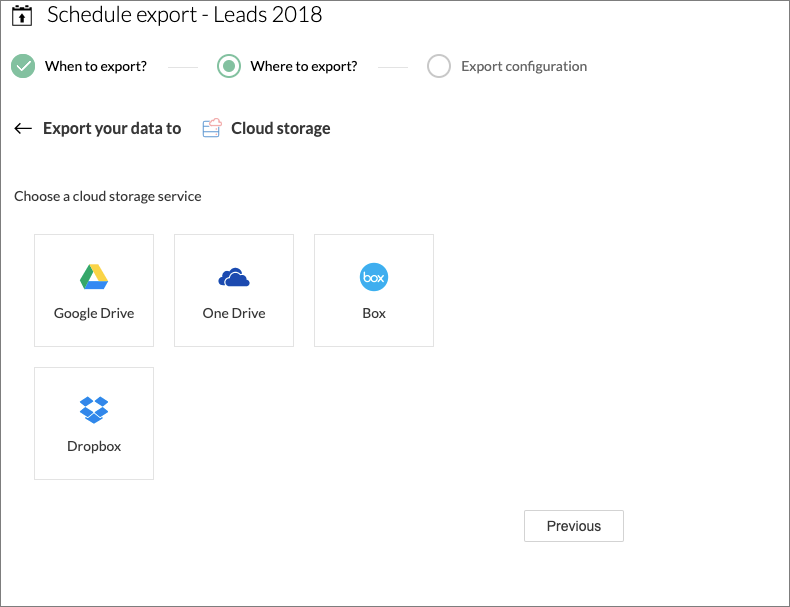
Task: Click the Cloud storage server icon
Action: coord(212,128)
